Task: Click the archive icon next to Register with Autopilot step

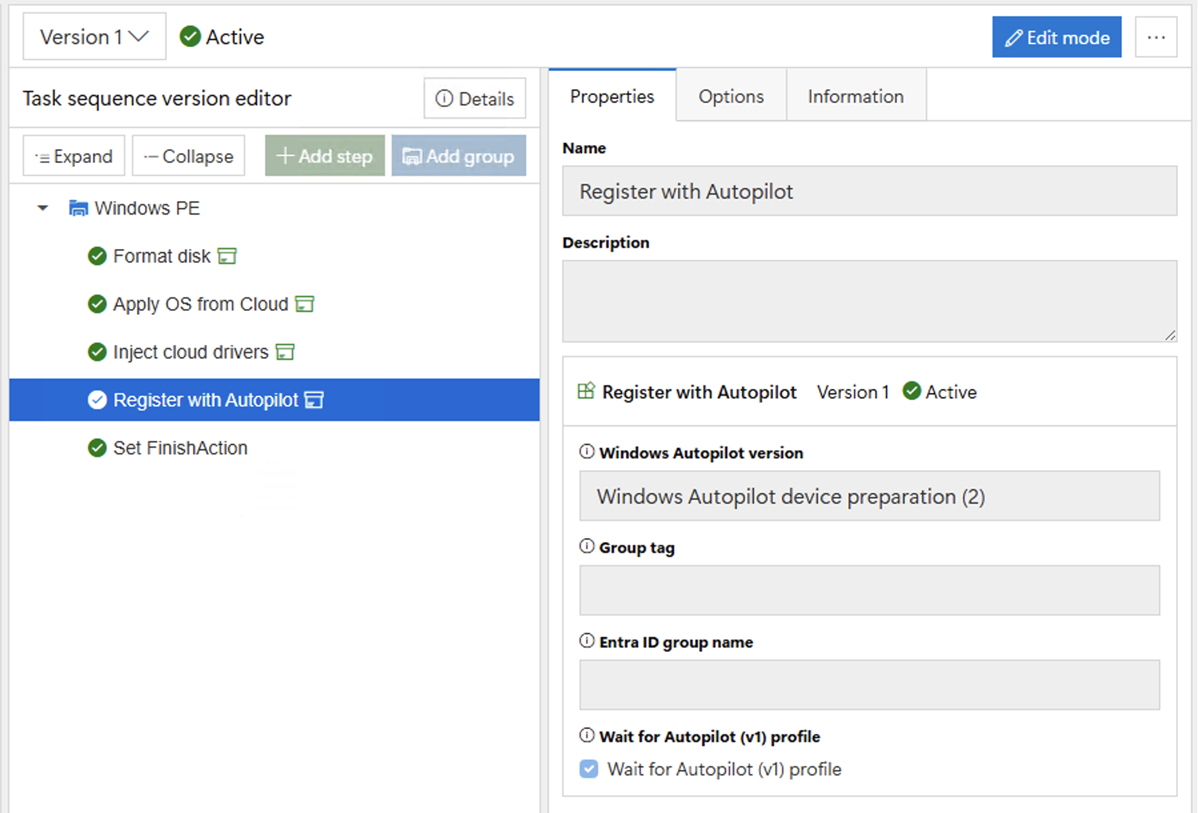Action: [x=314, y=400]
